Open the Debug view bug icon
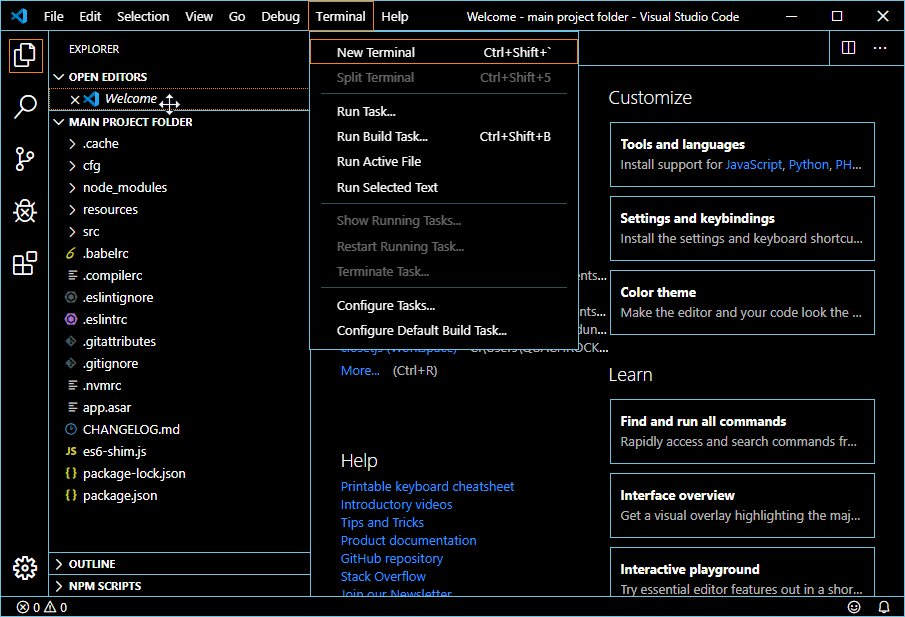 [x=25, y=211]
